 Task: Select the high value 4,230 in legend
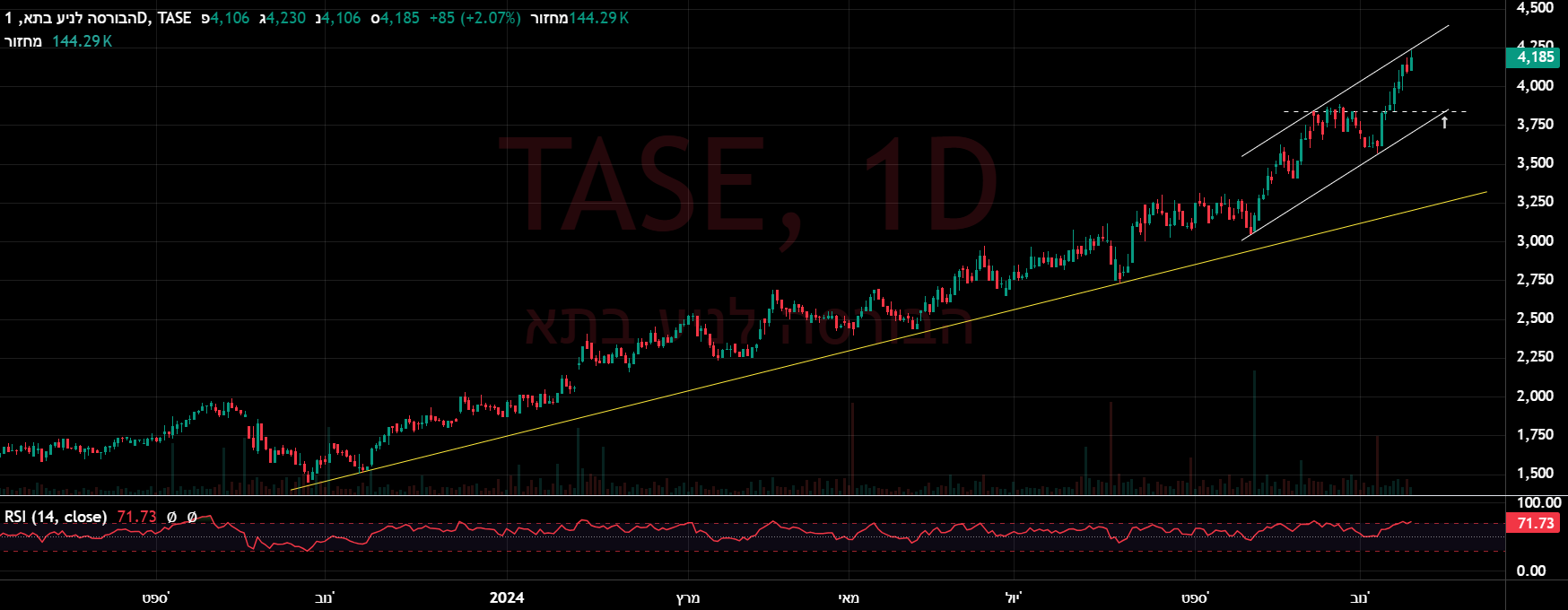[286, 18]
